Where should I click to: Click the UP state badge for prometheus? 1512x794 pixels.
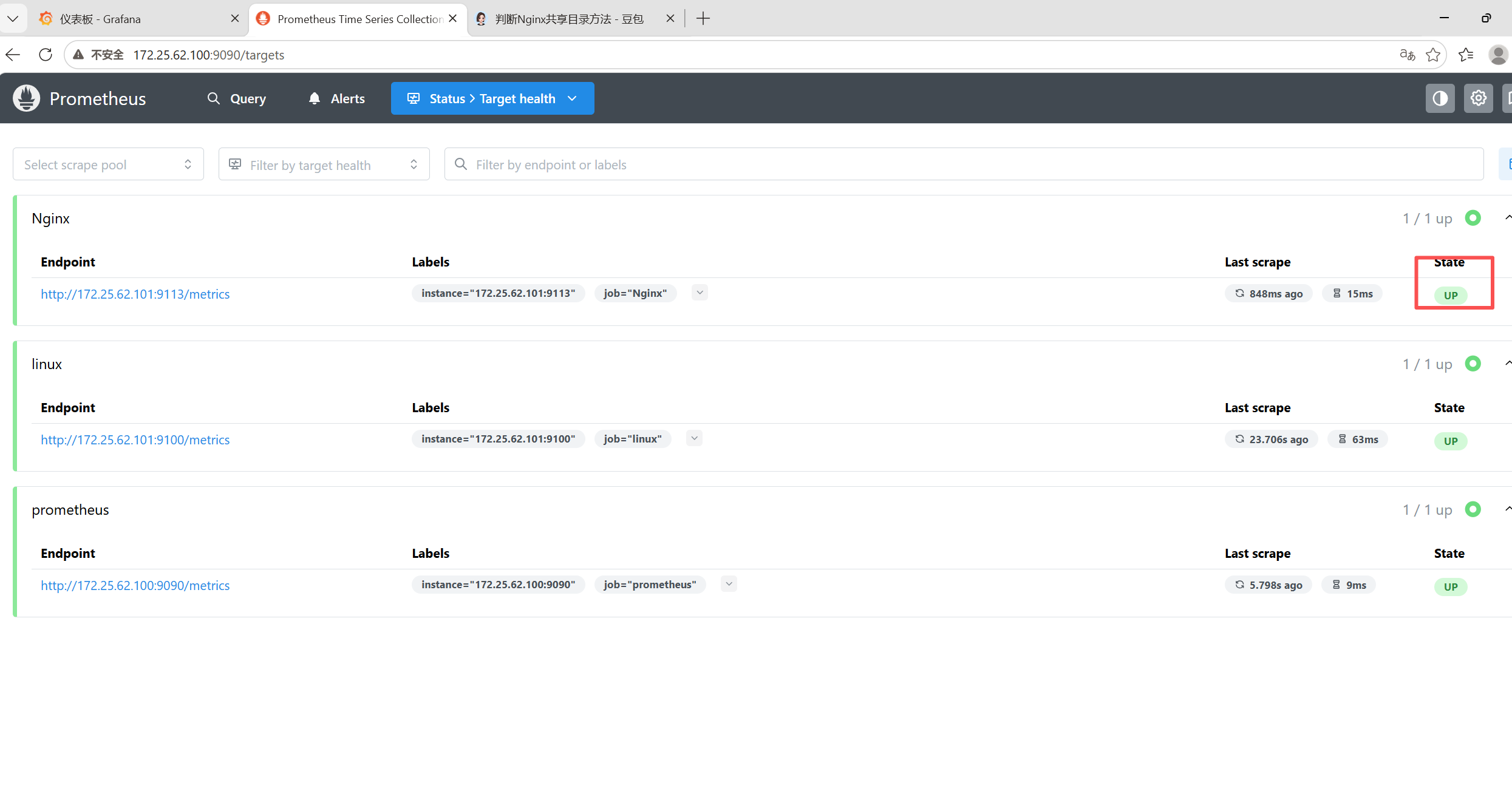1451,586
